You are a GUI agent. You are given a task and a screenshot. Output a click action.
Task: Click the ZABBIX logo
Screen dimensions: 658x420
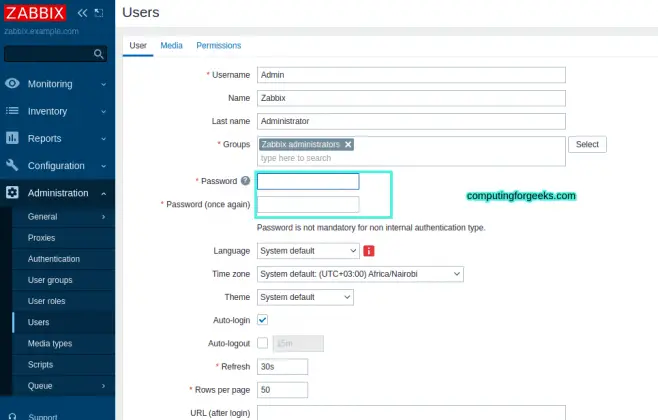(34, 13)
